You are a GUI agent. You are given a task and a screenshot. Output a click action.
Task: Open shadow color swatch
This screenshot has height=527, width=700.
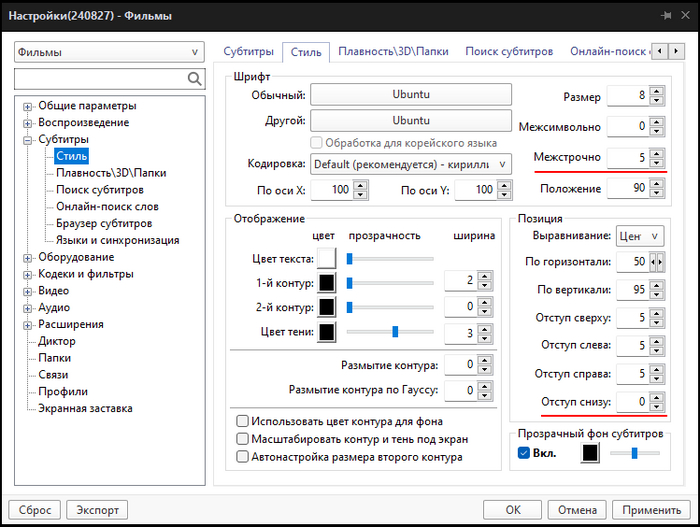point(326,332)
